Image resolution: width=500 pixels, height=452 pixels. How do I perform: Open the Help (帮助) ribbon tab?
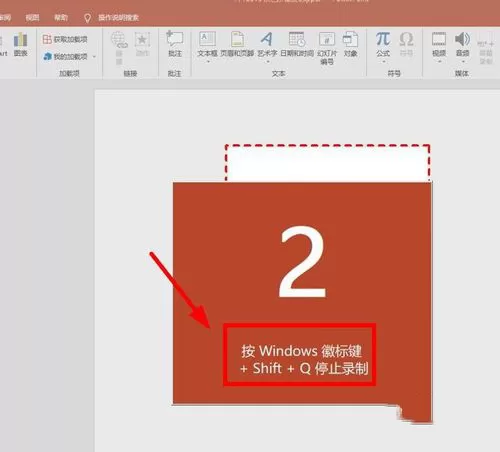point(61,17)
